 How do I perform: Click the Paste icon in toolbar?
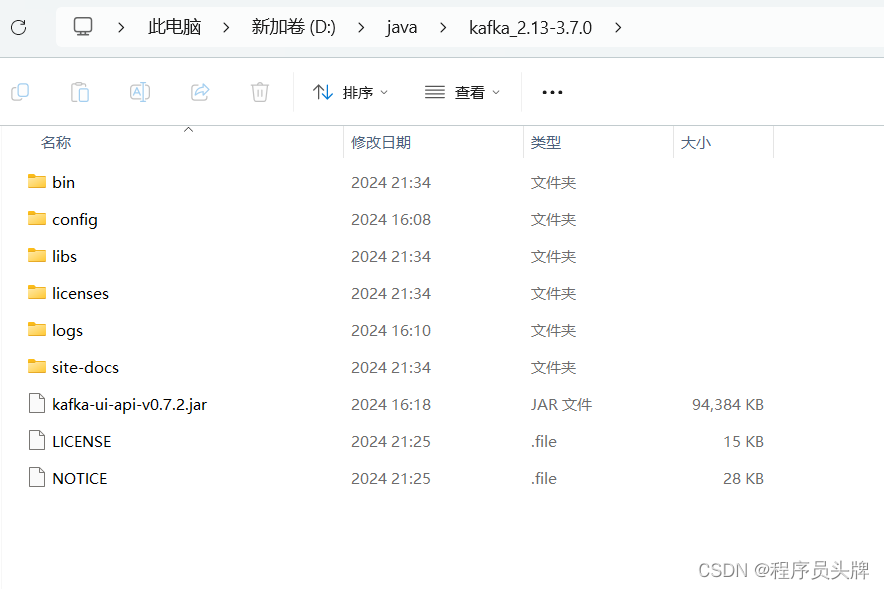click(80, 91)
